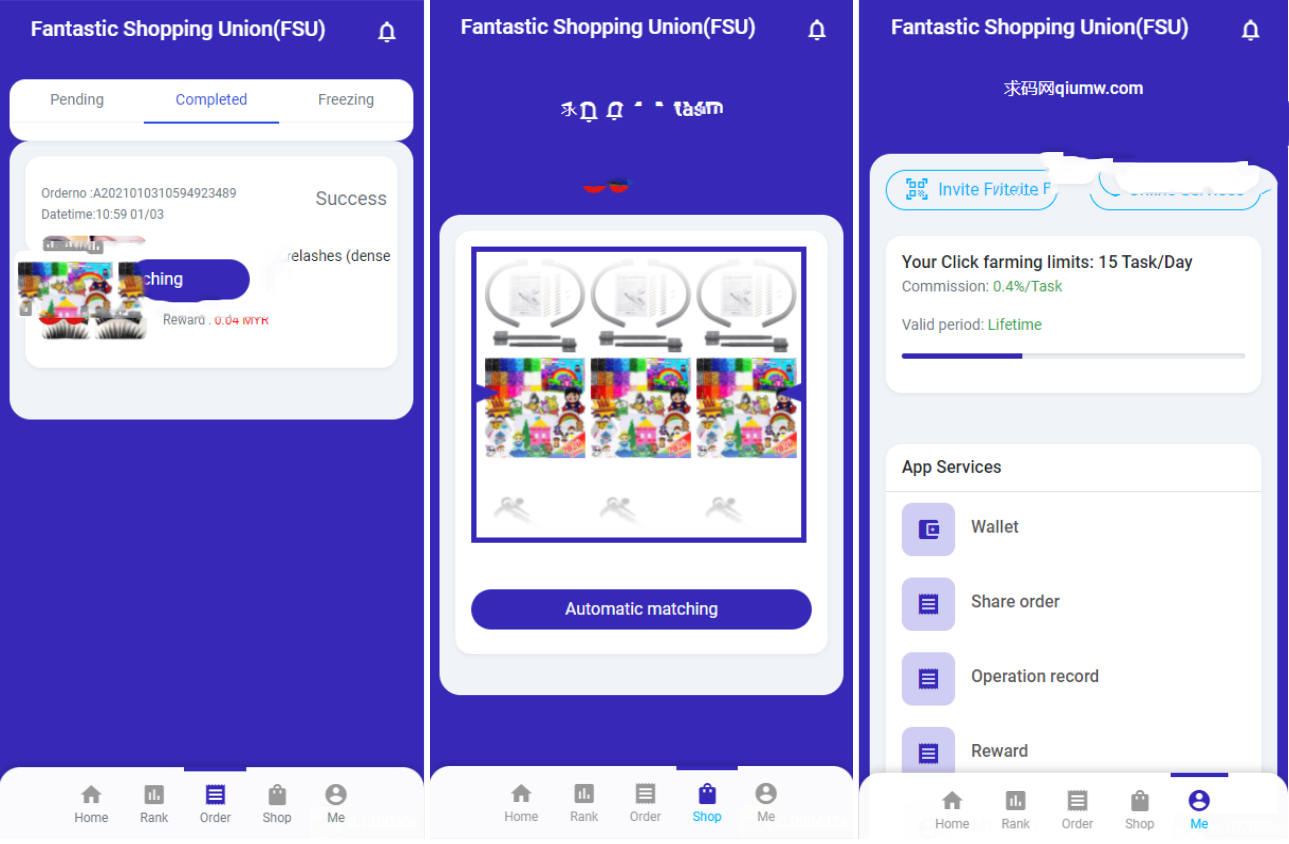The image size is (1289, 844).
Task: Open the Wallet icon under App Services
Action: pos(928,529)
